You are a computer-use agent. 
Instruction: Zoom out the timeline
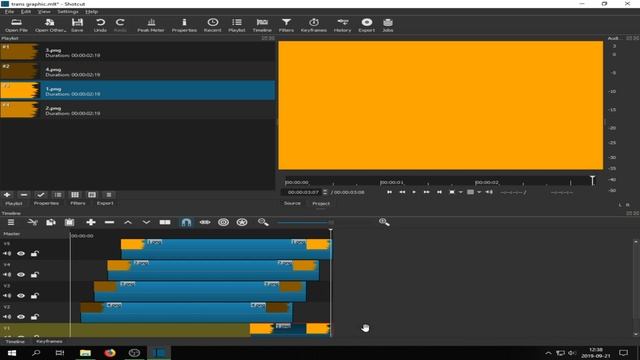263,222
